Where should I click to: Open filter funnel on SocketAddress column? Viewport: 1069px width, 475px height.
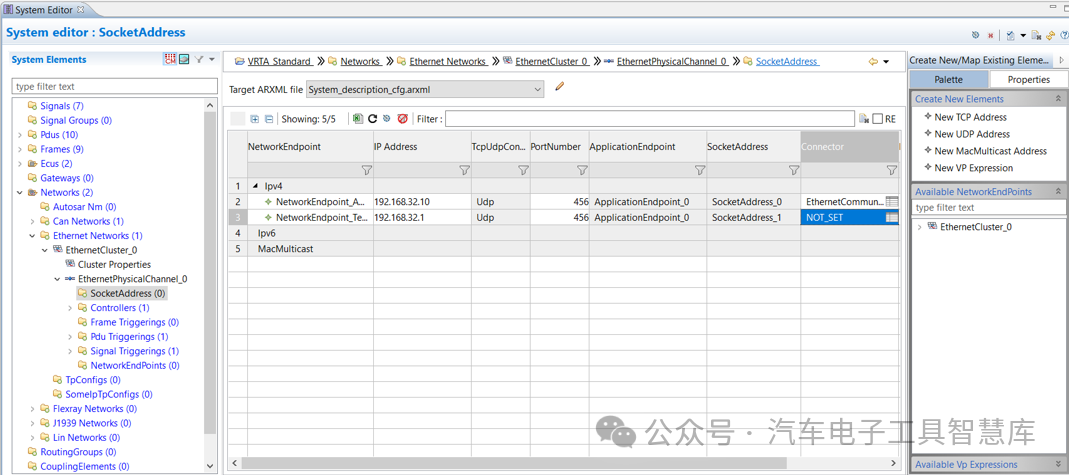pos(794,170)
